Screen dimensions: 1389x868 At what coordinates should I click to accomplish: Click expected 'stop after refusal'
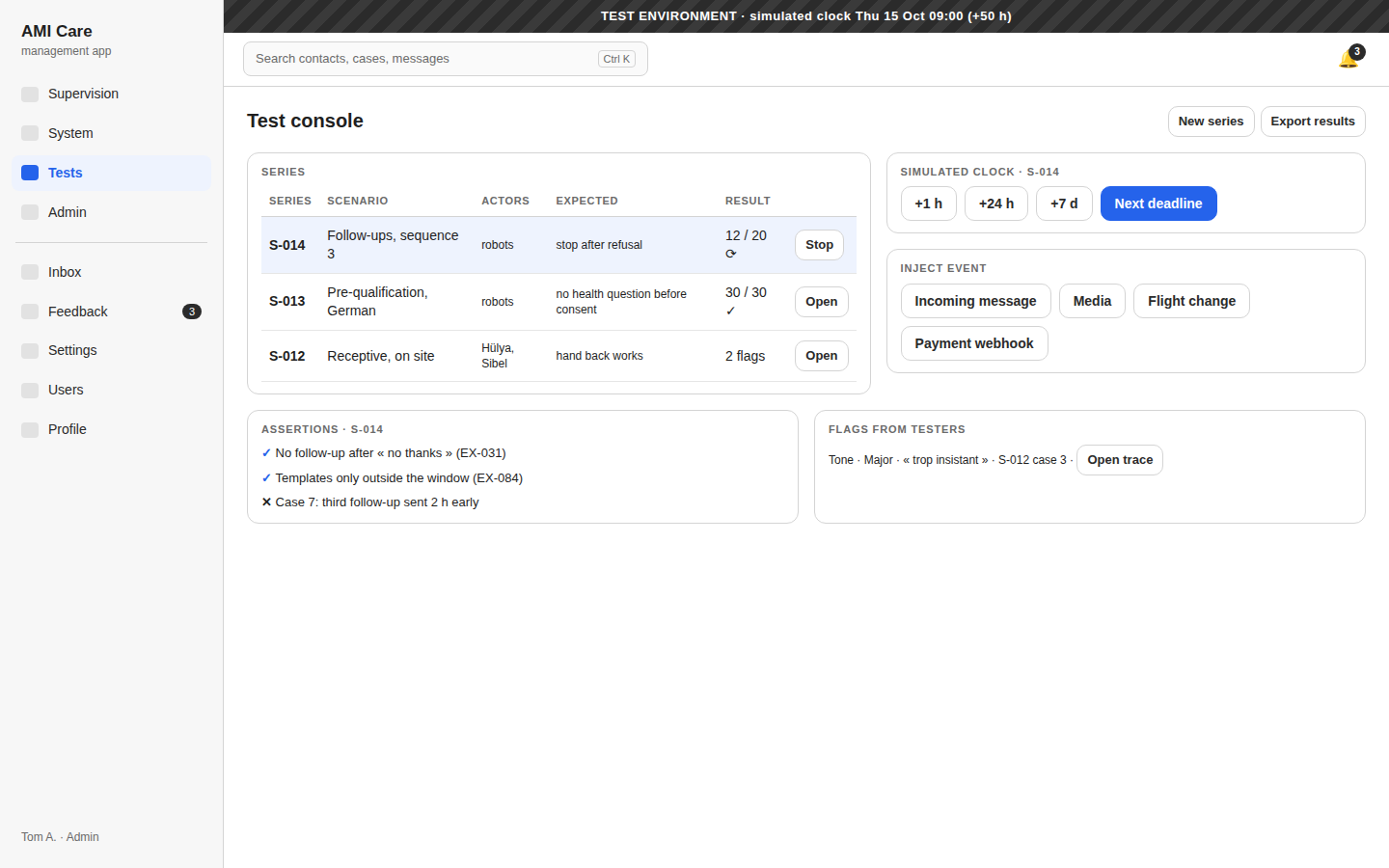pos(599,245)
